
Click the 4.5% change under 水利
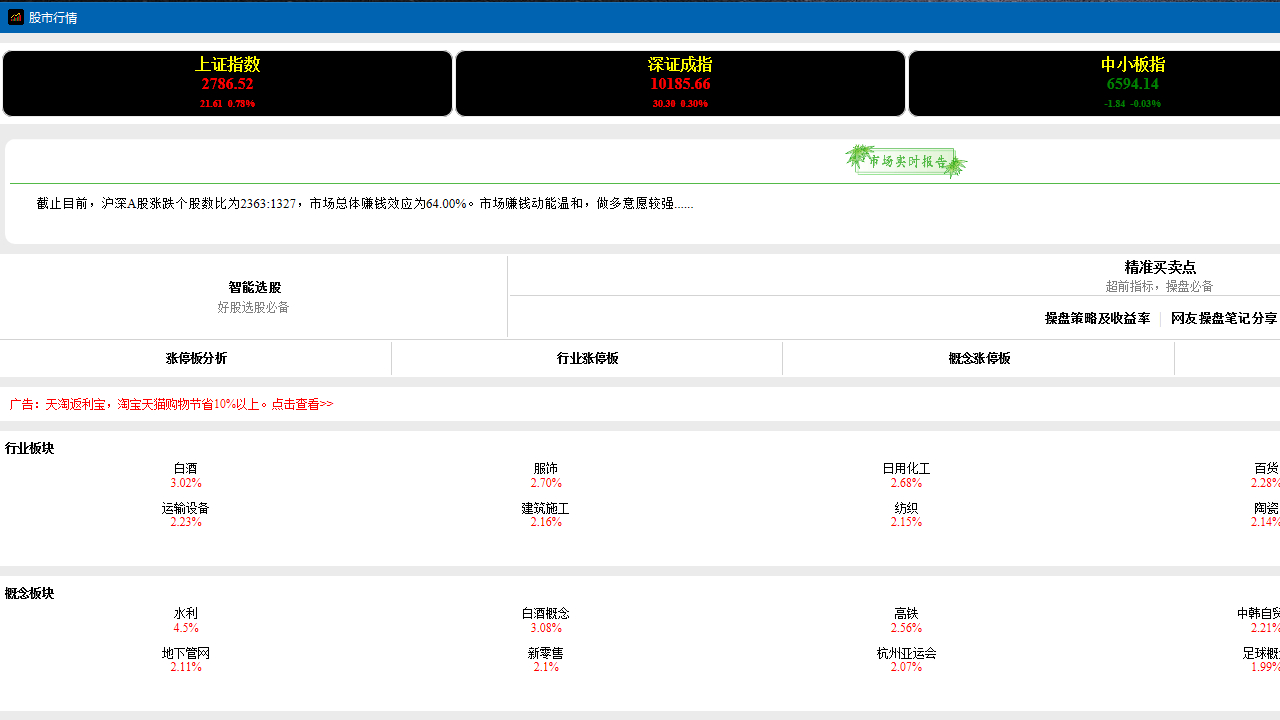click(x=185, y=628)
